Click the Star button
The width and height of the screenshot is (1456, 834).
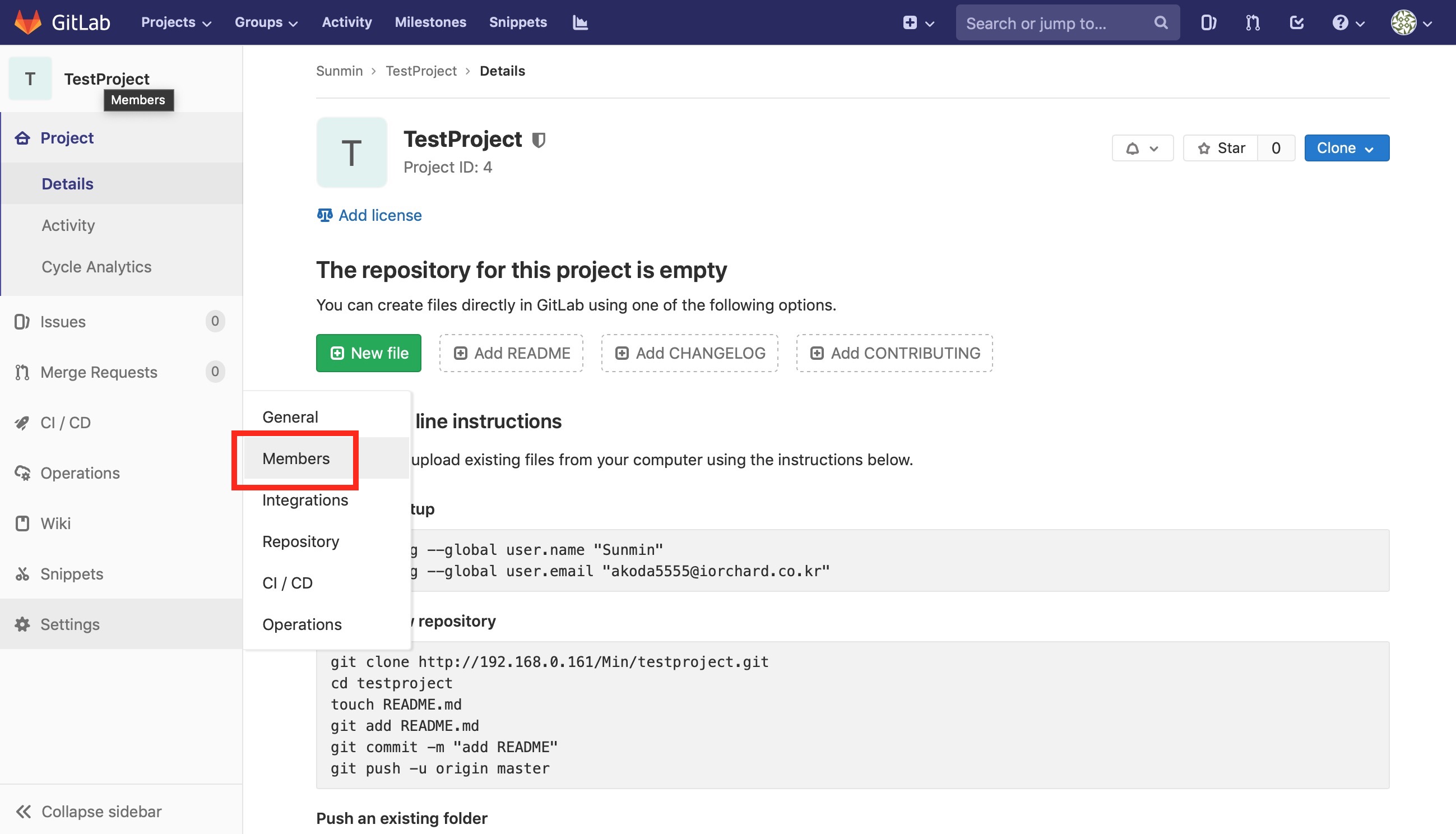(x=1220, y=149)
